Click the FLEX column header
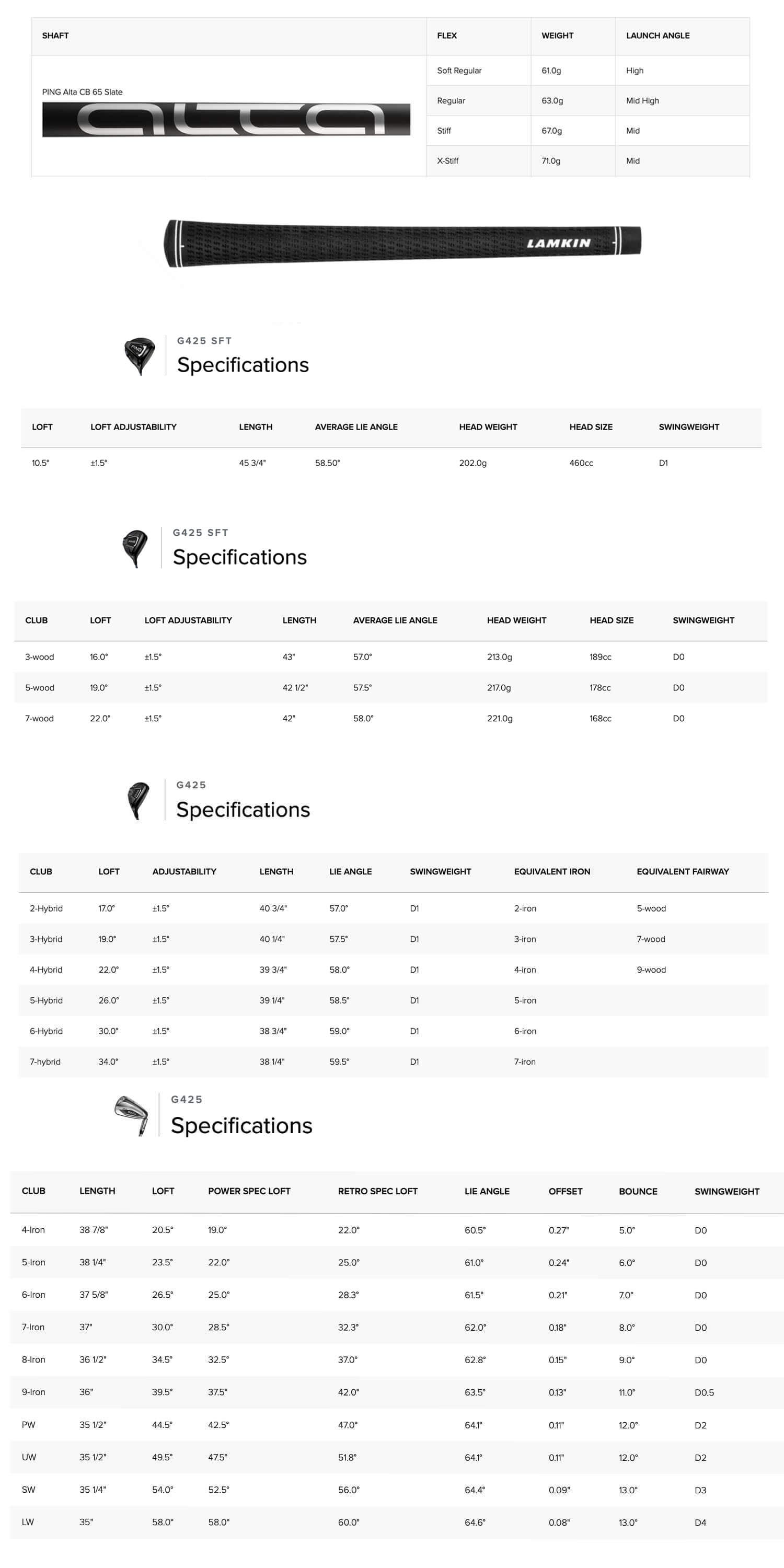The width and height of the screenshot is (784, 1568). point(447,36)
